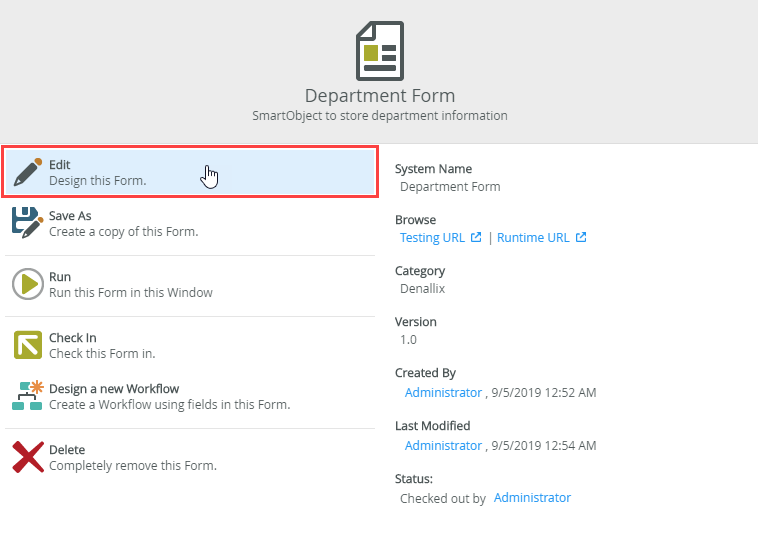Open Administrator link next to Checked out by
The height and width of the screenshot is (536, 758).
tap(532, 498)
